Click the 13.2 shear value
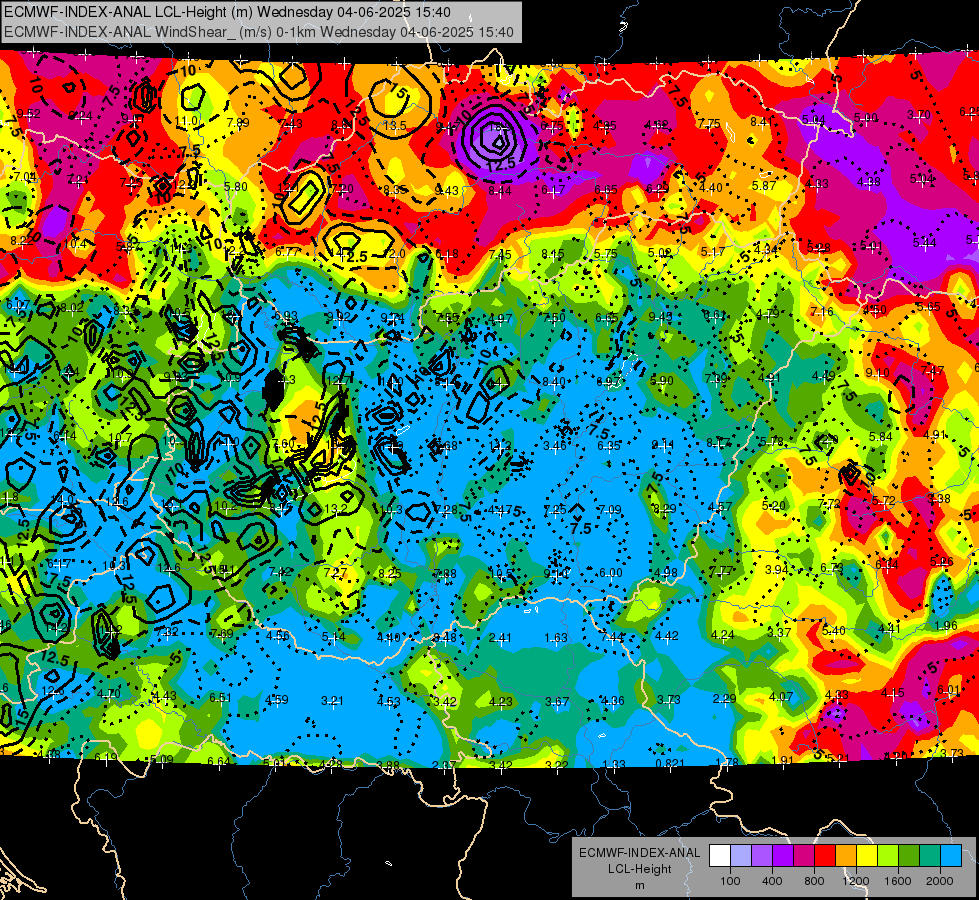This screenshot has height=900, width=979. click(336, 509)
